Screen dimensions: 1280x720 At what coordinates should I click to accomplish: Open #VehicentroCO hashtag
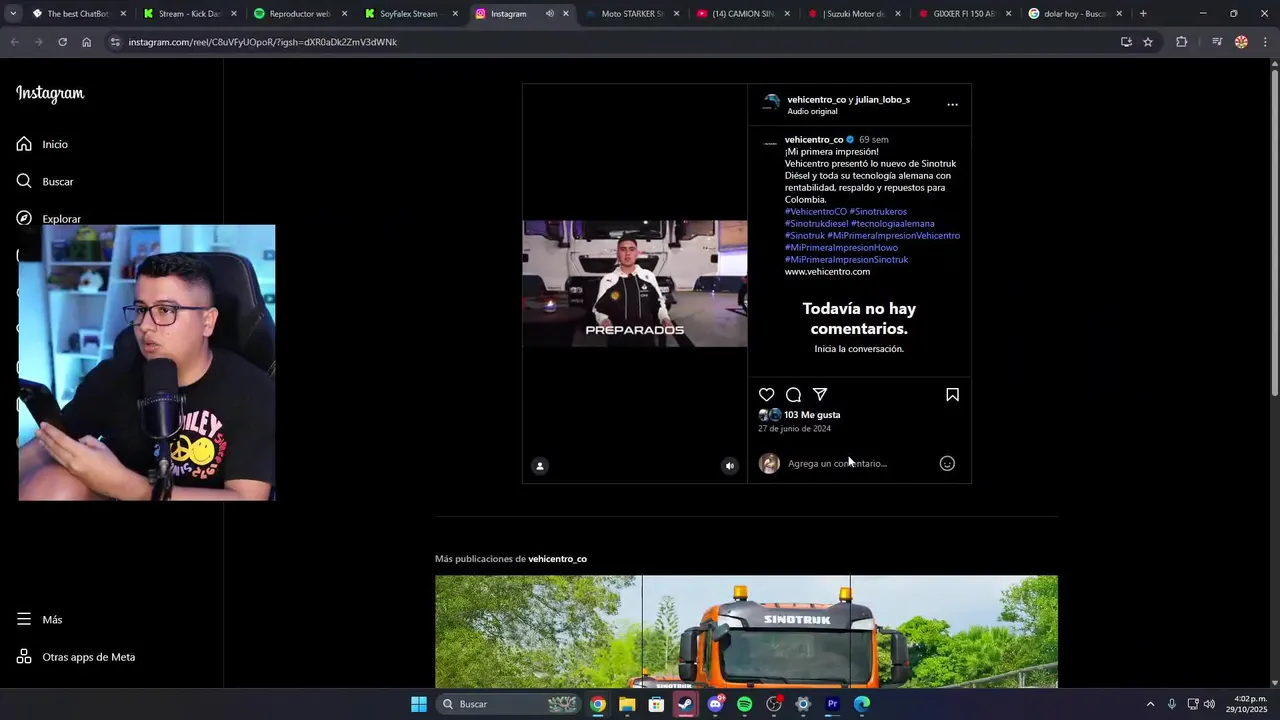point(815,211)
